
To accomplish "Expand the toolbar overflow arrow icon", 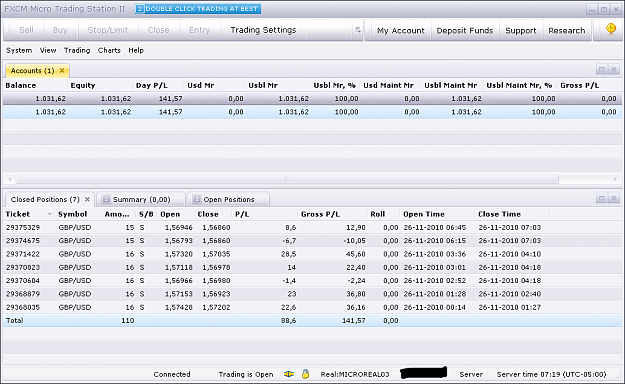I will click(358, 30).
